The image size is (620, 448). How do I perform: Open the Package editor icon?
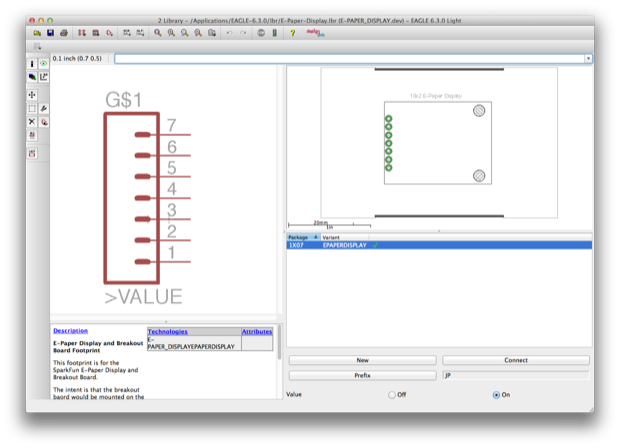[x=96, y=33]
